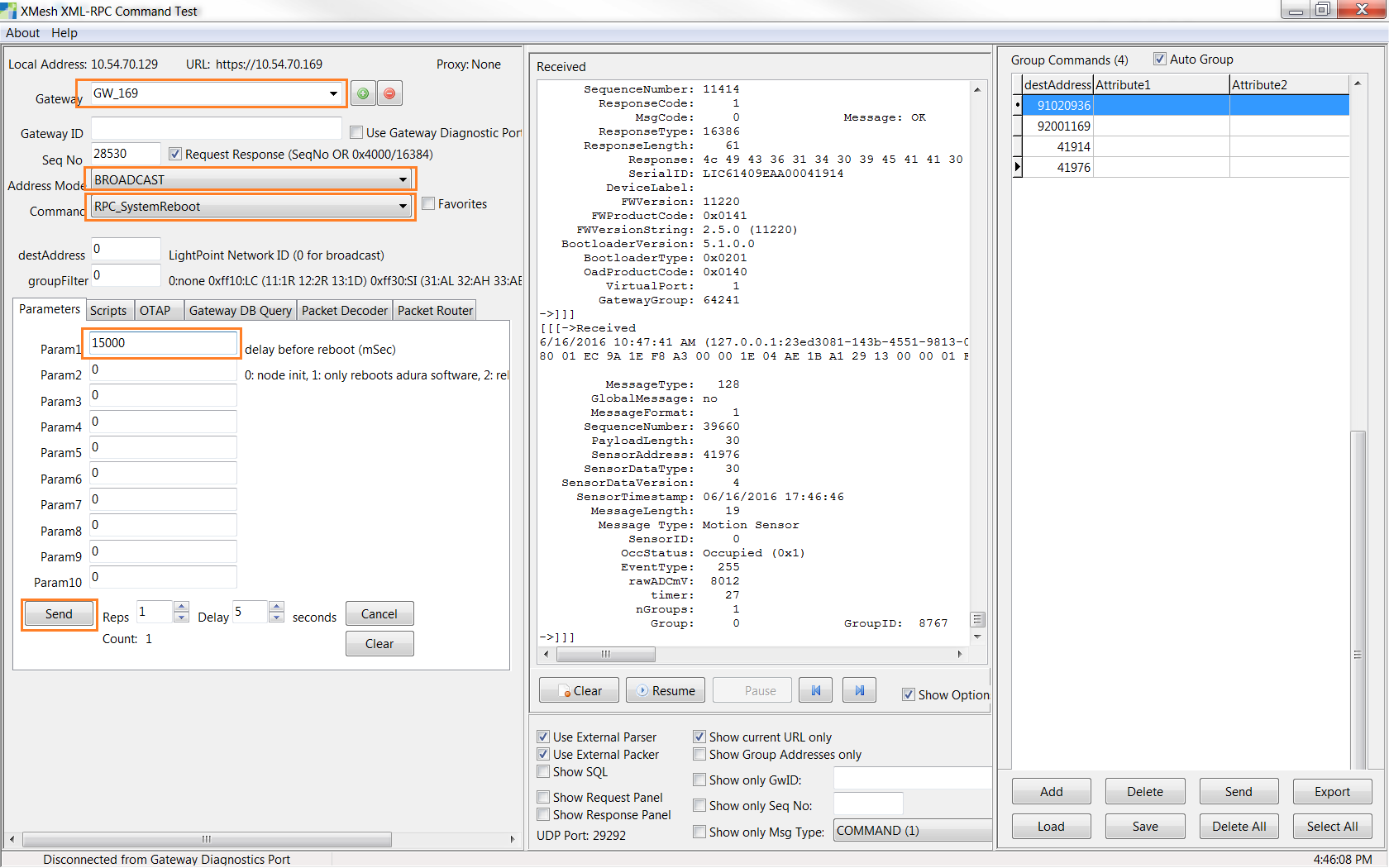The image size is (1389, 868).
Task: Jump to last received message icon
Action: pyautogui.click(x=859, y=690)
